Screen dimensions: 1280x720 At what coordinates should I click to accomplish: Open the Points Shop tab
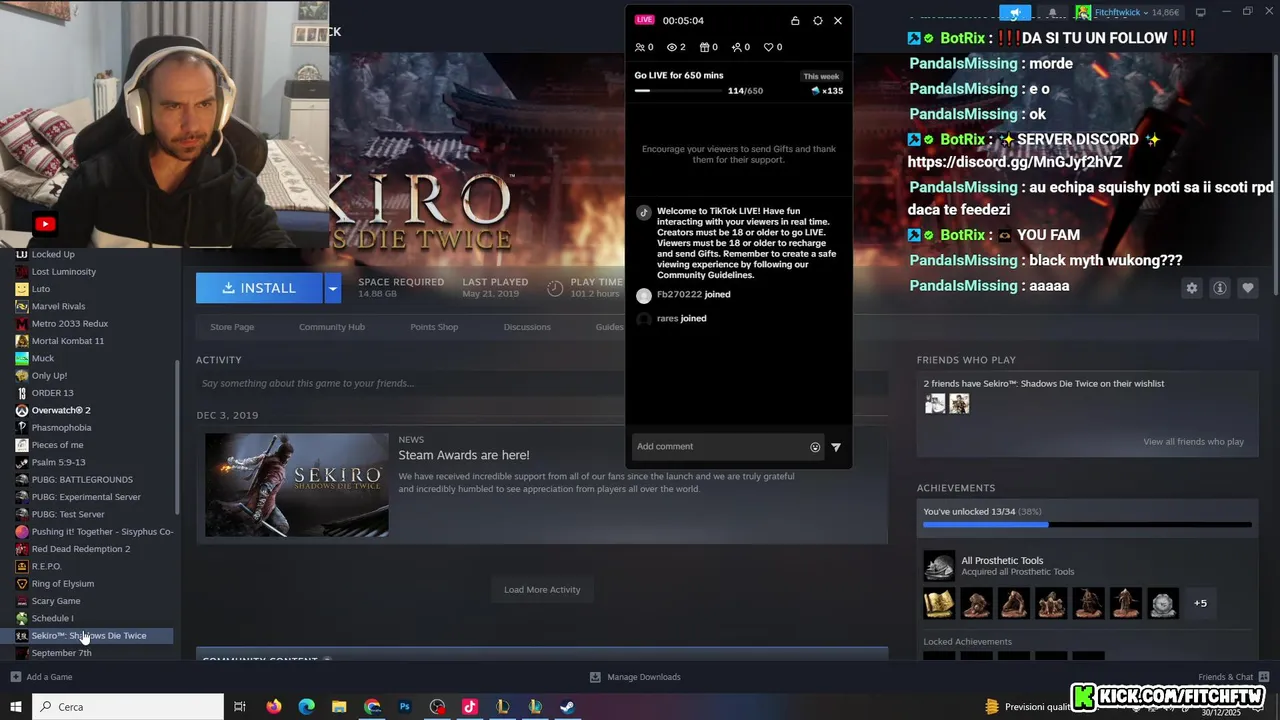434,327
